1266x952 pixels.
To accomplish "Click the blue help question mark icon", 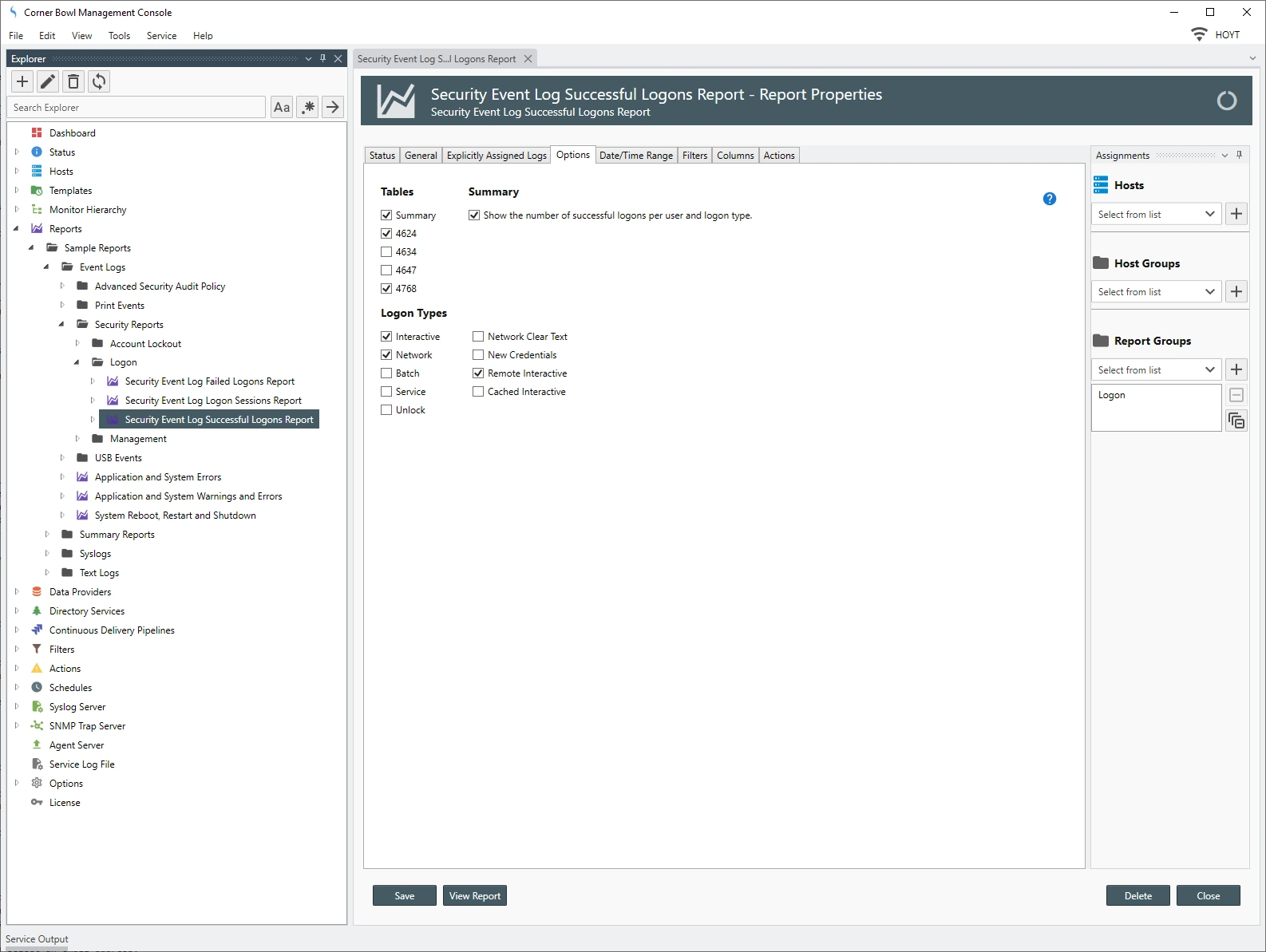I will pos(1050,199).
